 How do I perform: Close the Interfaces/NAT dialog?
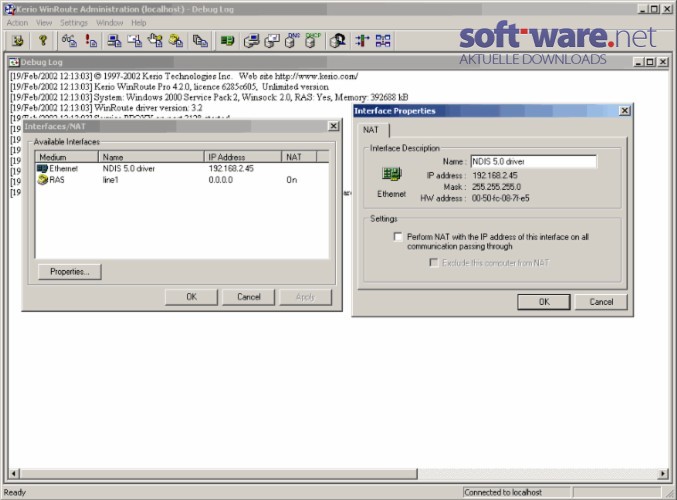pos(333,126)
